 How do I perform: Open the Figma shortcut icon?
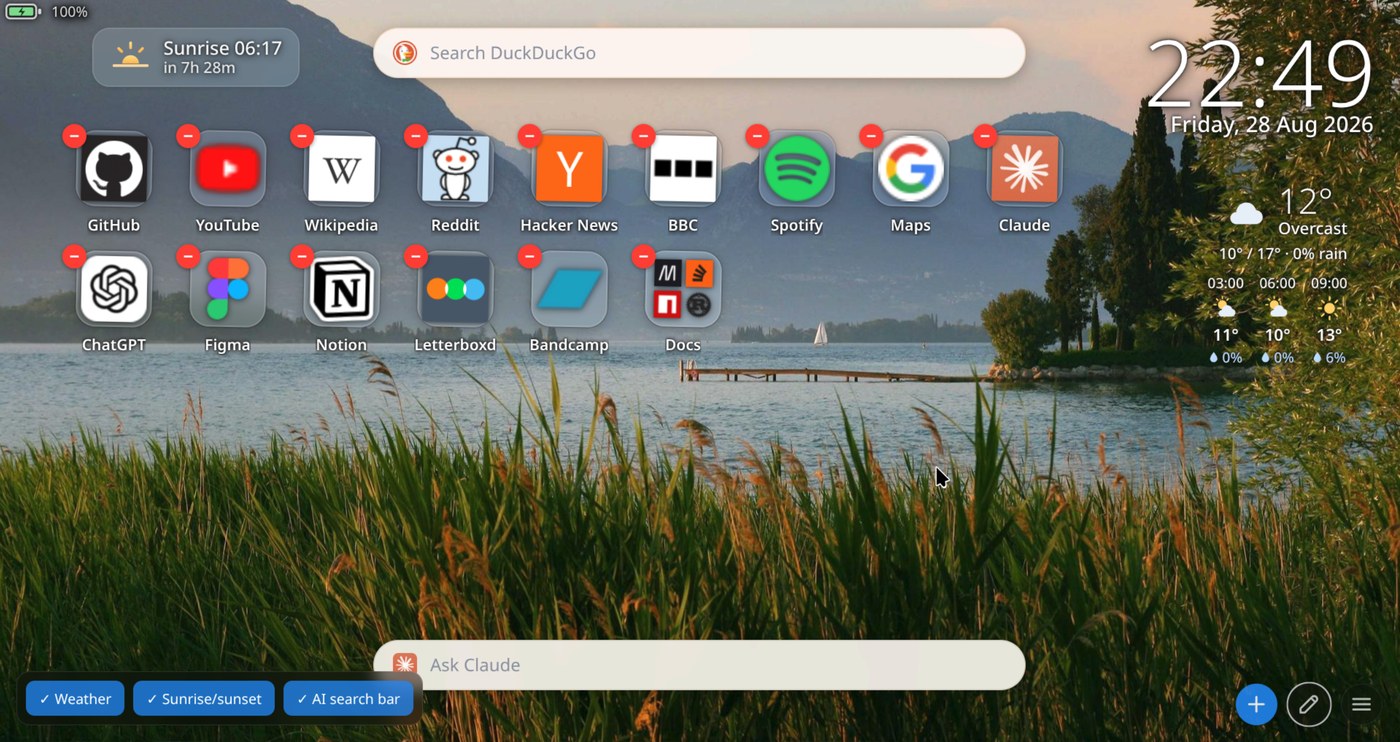(x=228, y=289)
